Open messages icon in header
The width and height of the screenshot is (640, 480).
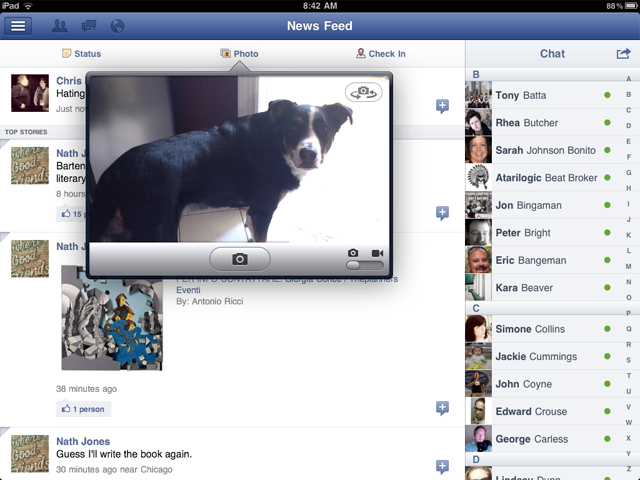coord(89,26)
